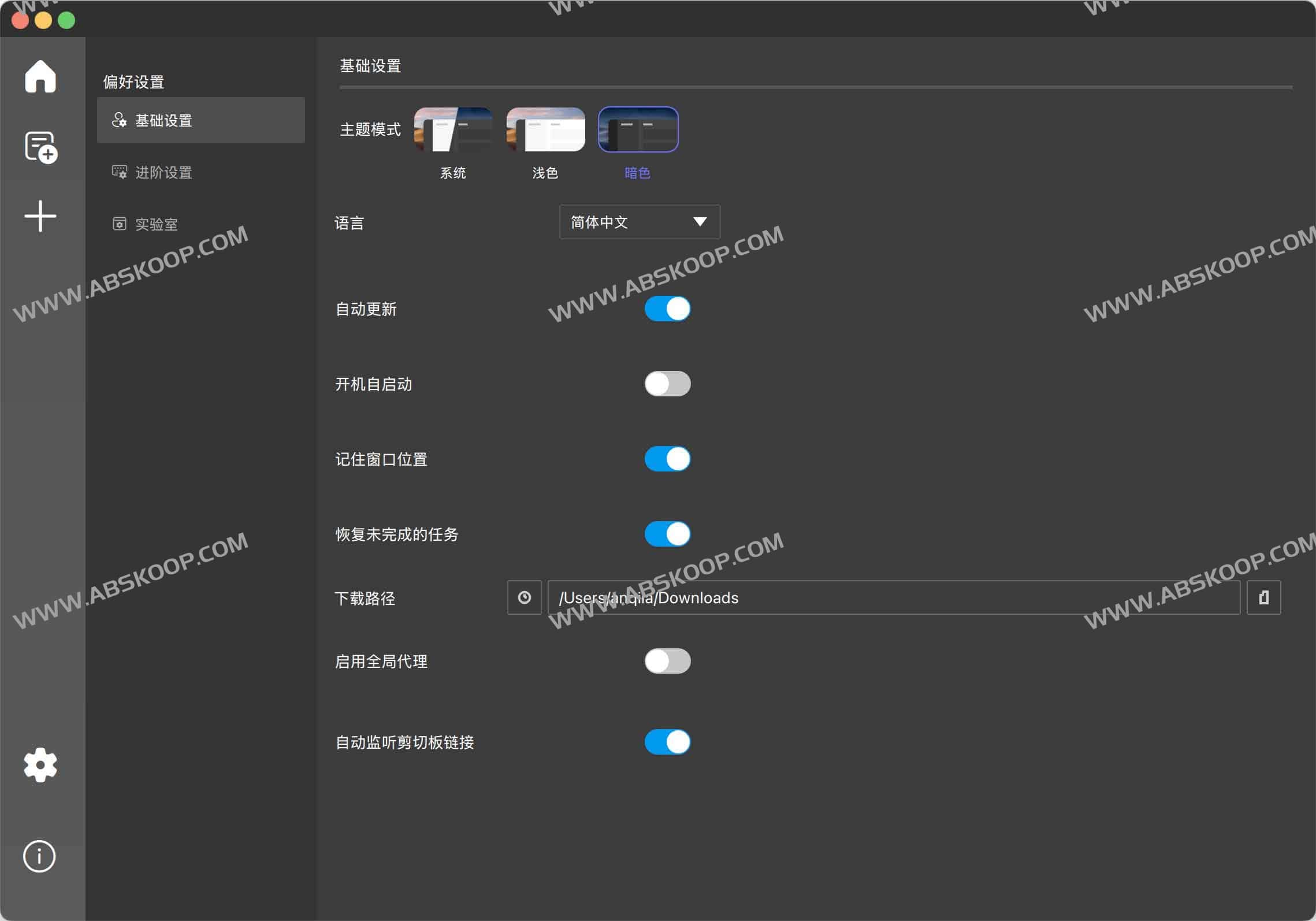Select the 暗色 dark theme label
The width and height of the screenshot is (1316, 921).
[637, 173]
